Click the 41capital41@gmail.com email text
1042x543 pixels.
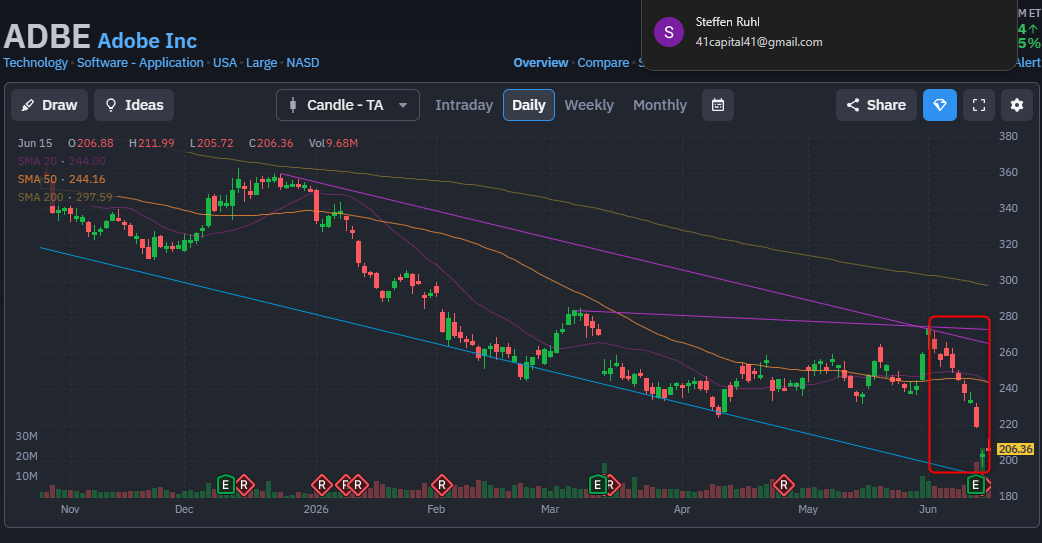(x=759, y=42)
